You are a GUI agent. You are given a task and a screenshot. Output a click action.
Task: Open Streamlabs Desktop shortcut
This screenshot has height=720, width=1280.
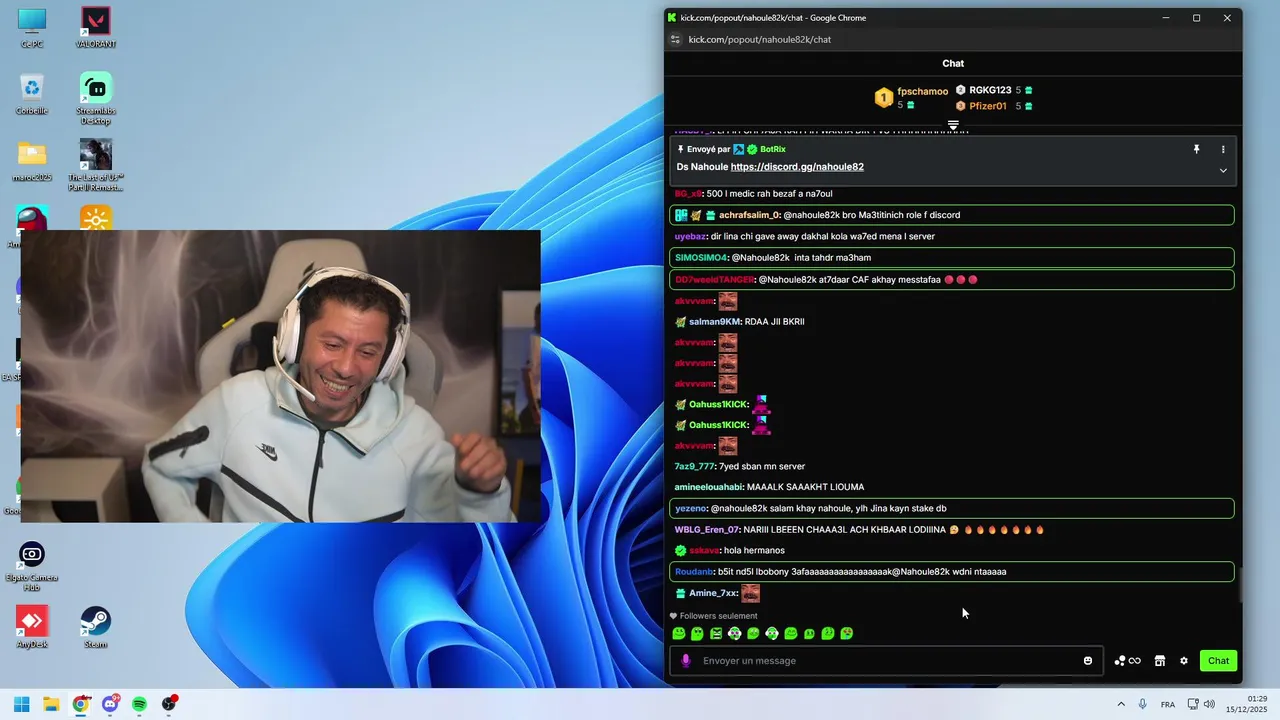[96, 98]
